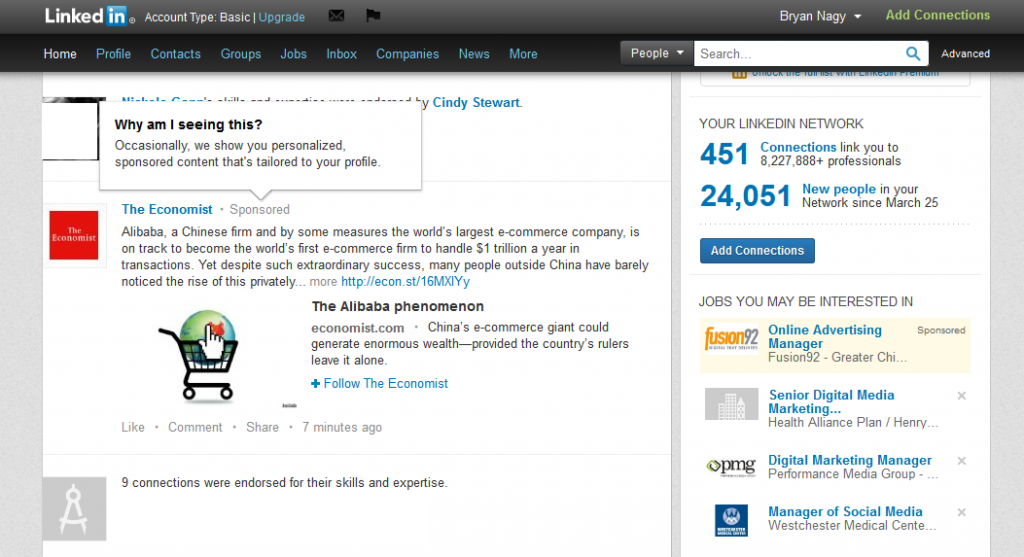The width and height of the screenshot is (1024, 557).
Task: Comment on The Economist post
Action: [195, 427]
